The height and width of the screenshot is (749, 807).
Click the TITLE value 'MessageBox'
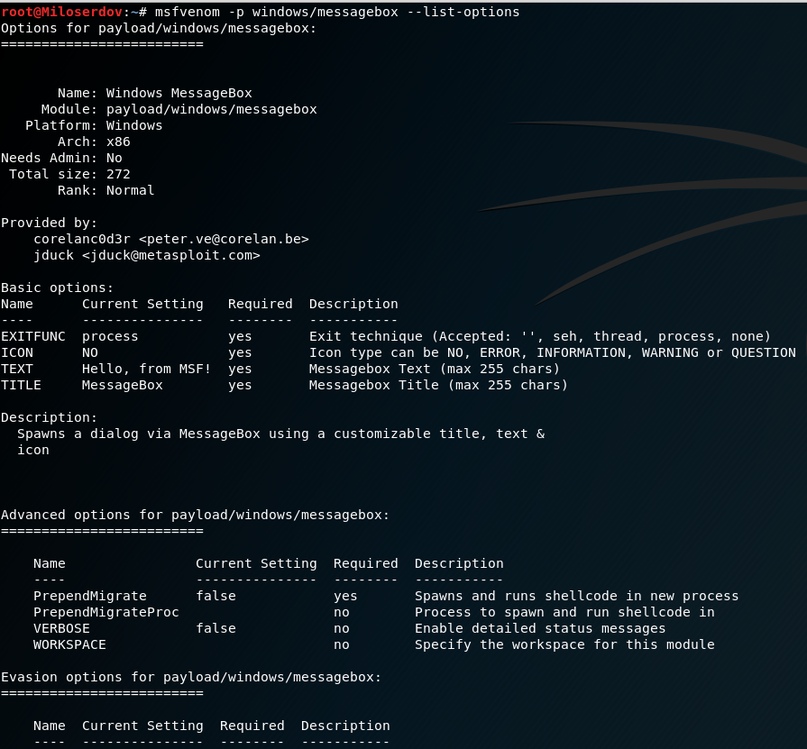[122, 384]
